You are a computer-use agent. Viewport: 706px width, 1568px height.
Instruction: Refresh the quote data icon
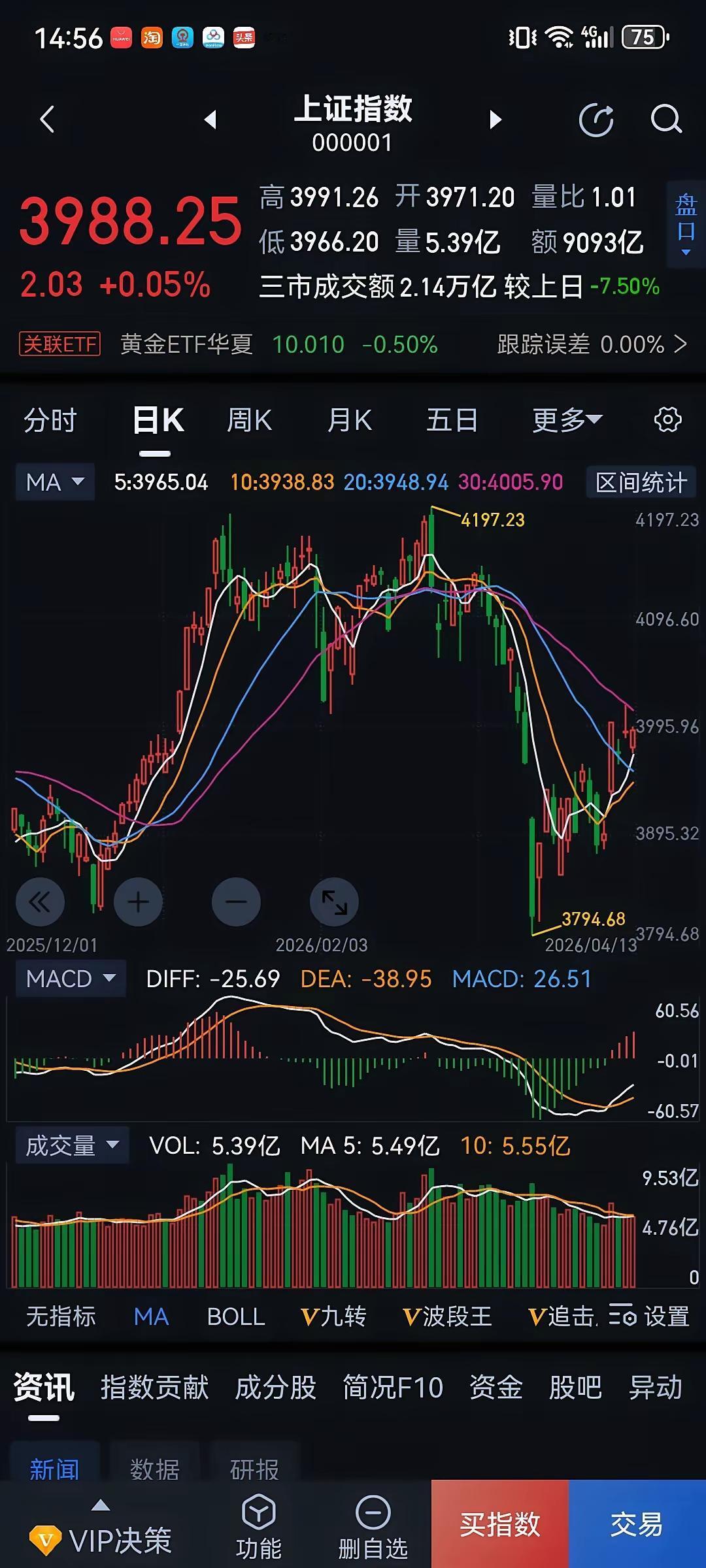(596, 120)
